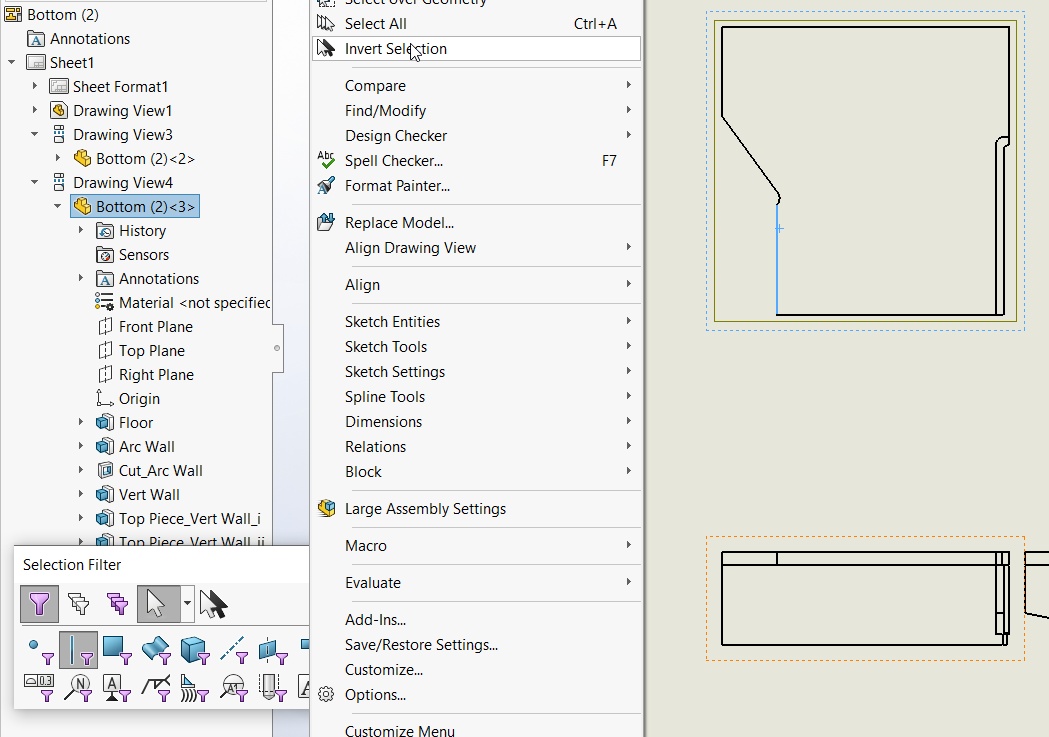
Task: Toggle the Filter Edges button
Action: [78, 650]
